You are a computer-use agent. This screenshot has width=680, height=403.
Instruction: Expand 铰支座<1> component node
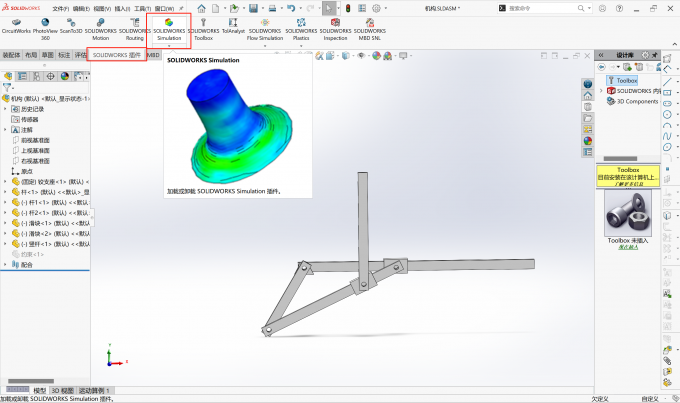[5, 182]
